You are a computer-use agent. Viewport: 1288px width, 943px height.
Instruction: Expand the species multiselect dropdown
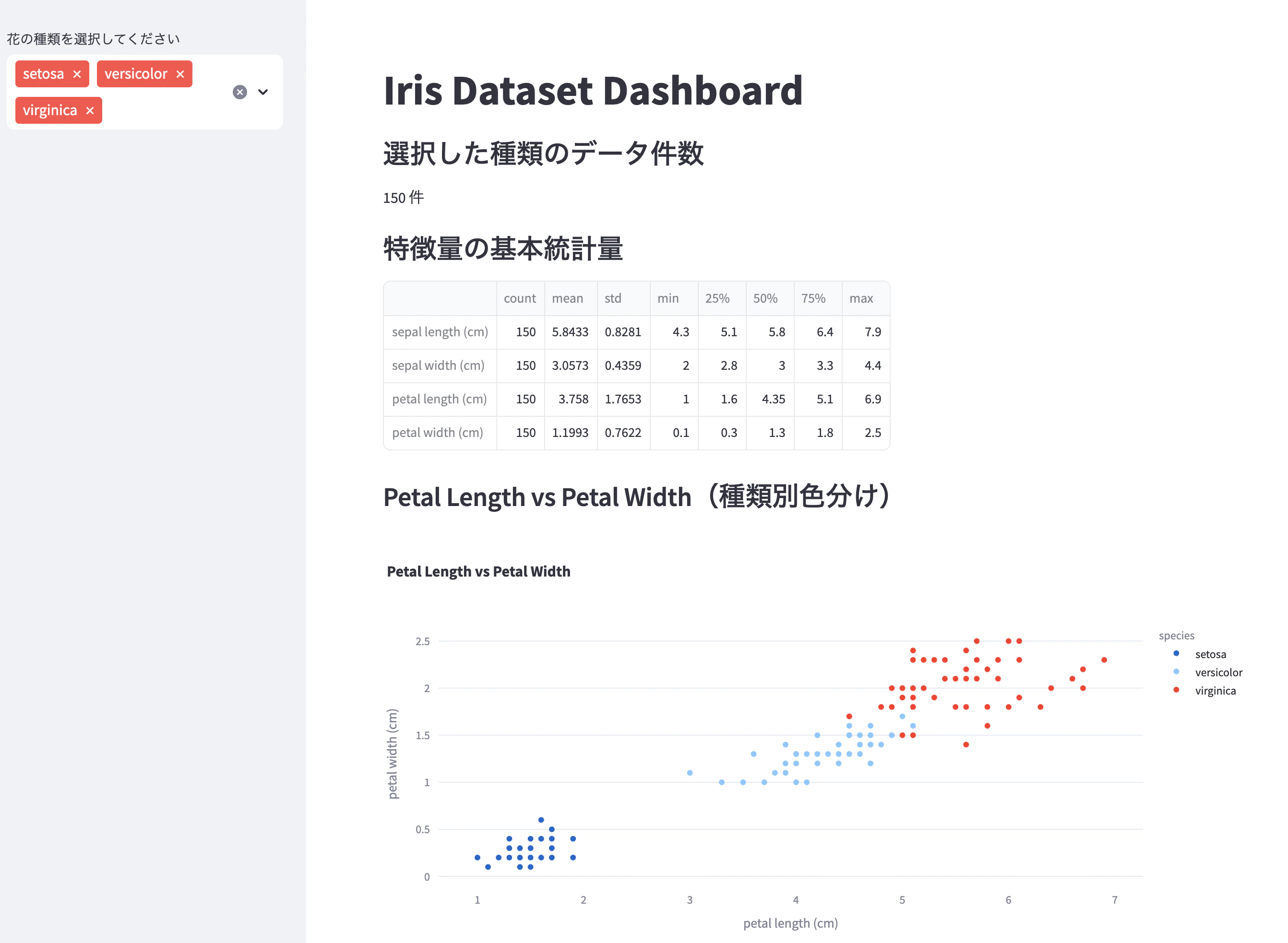click(263, 92)
